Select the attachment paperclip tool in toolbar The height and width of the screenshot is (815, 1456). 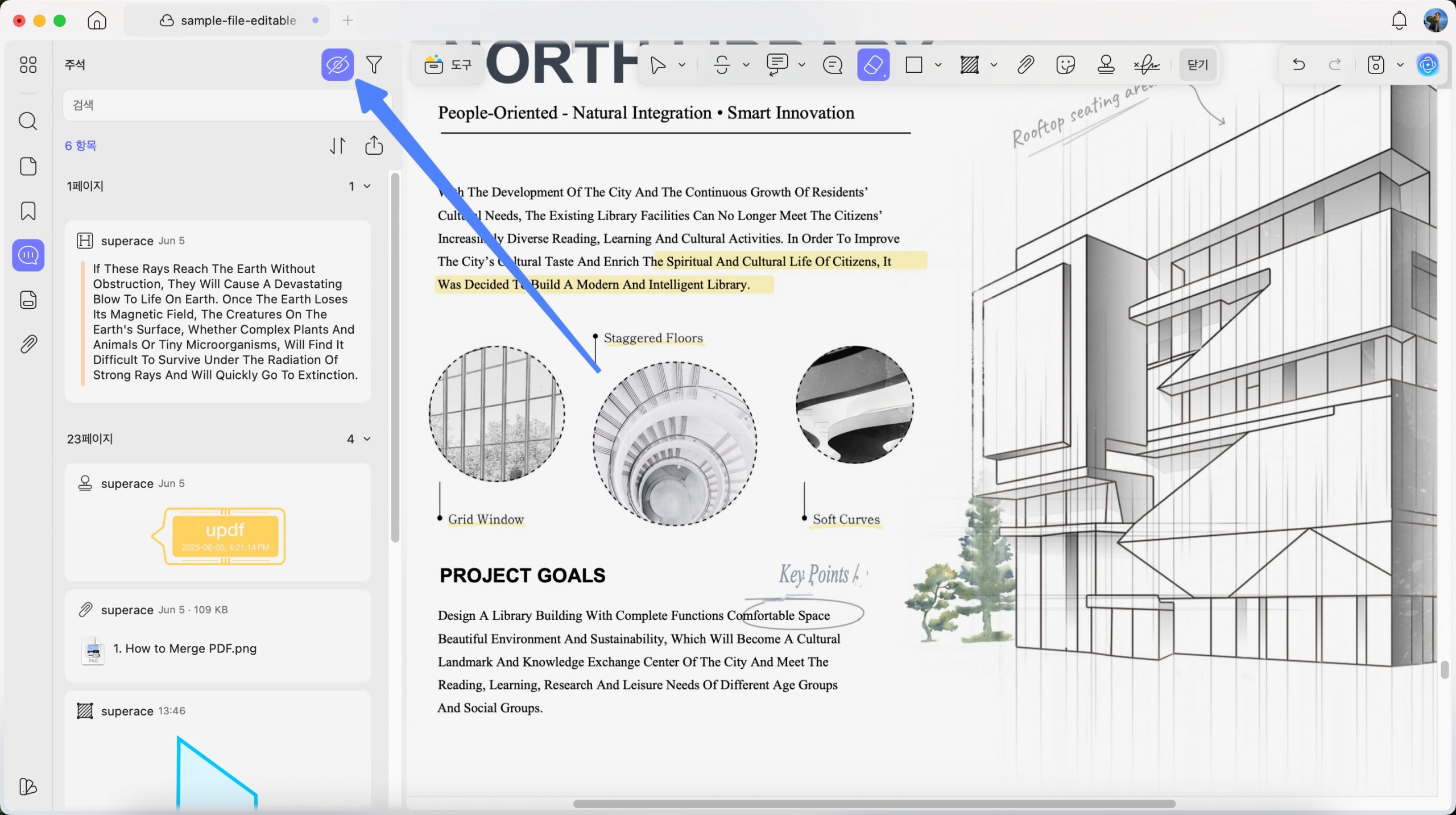point(1025,64)
